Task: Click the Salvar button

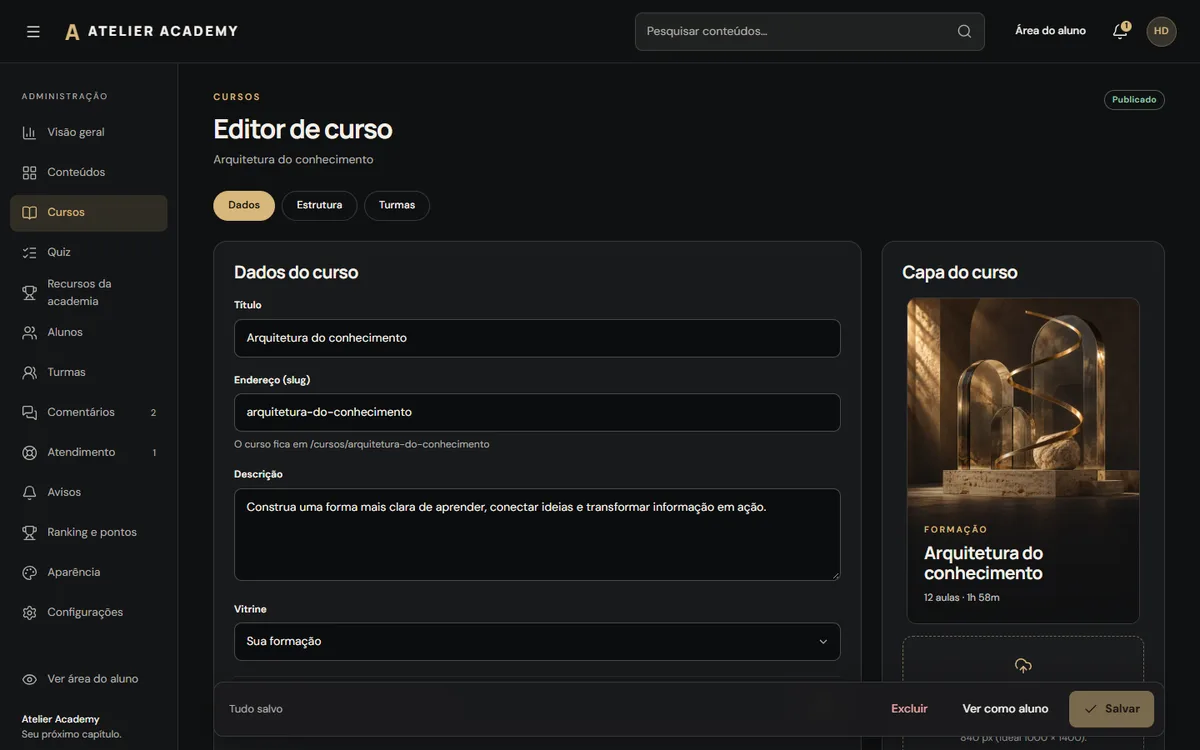Action: coord(1111,709)
